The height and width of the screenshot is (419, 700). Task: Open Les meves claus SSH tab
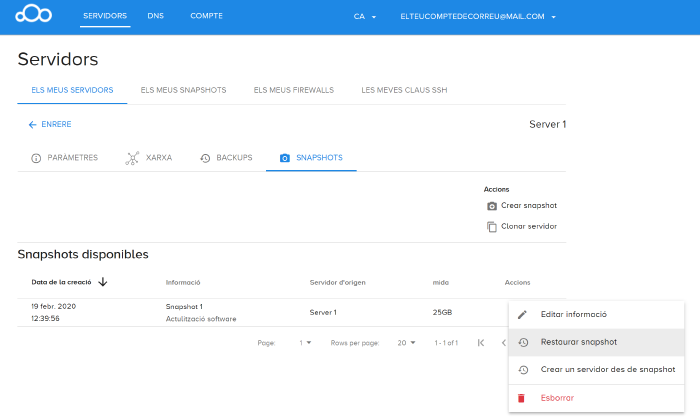404,90
